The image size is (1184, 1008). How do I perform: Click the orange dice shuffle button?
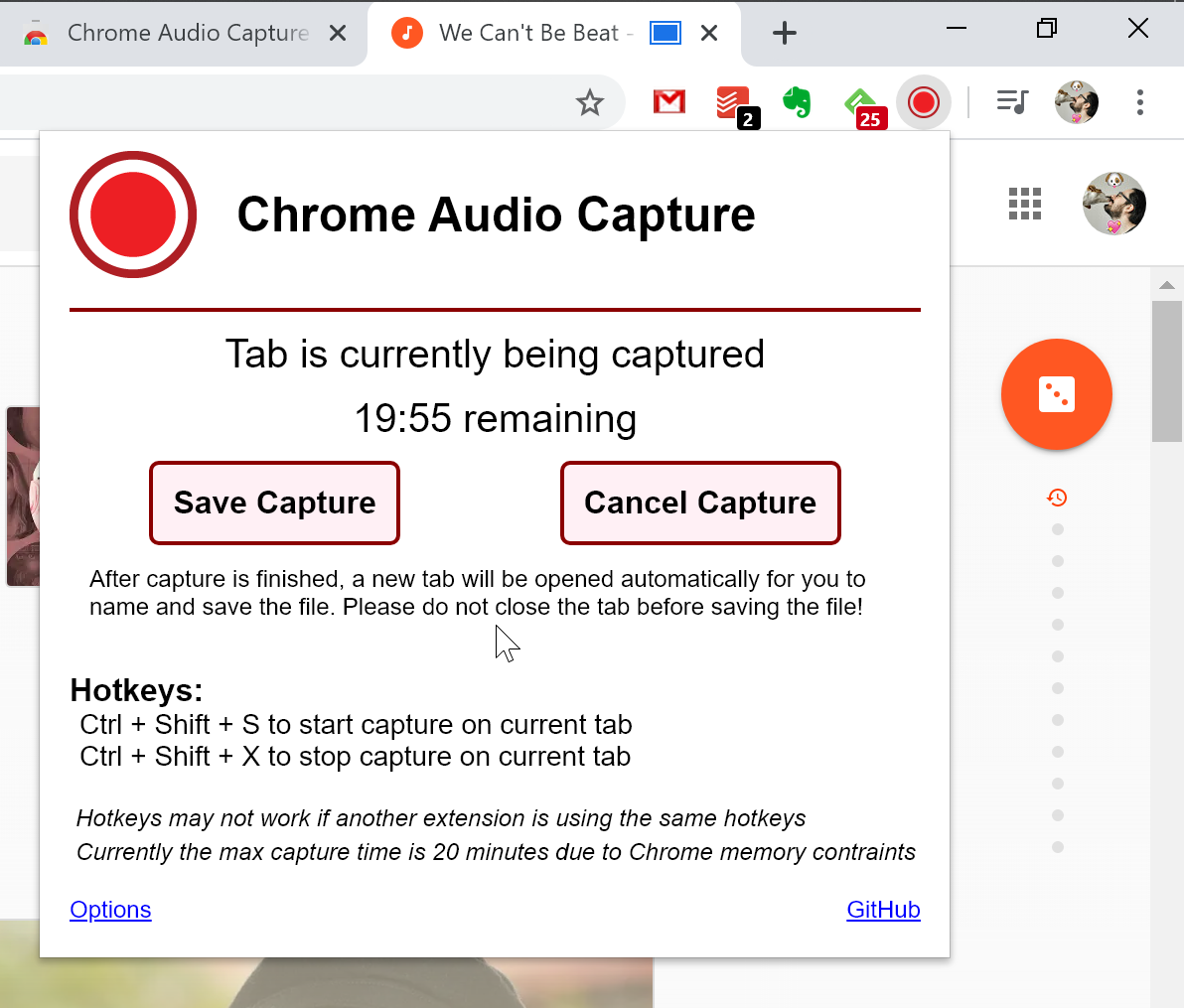pyautogui.click(x=1057, y=394)
